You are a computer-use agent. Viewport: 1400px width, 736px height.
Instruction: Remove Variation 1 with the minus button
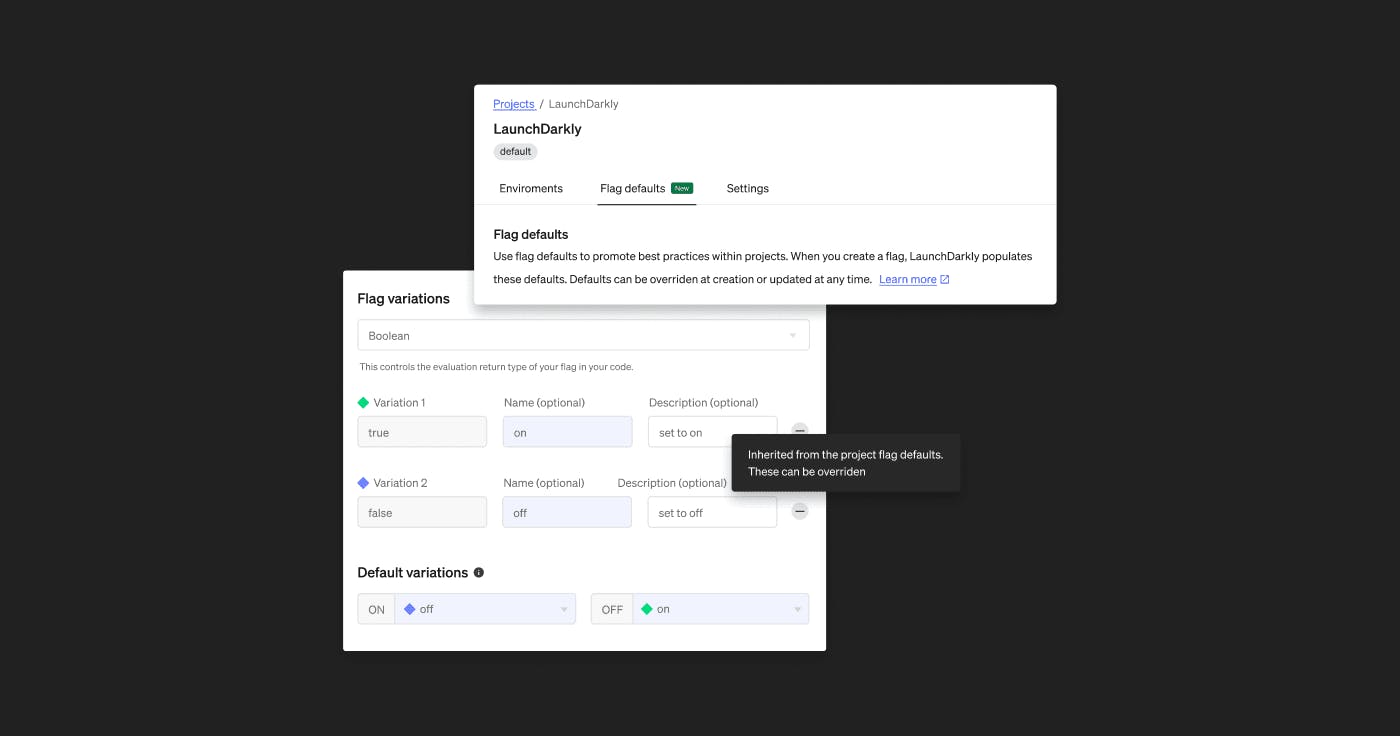pyautogui.click(x=800, y=431)
